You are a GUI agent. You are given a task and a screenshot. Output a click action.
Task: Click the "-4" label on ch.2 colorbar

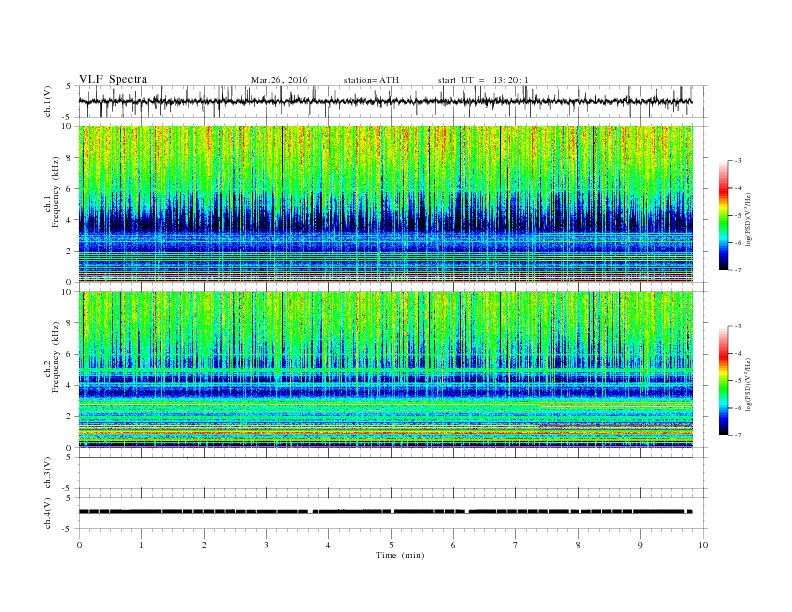tap(738, 354)
